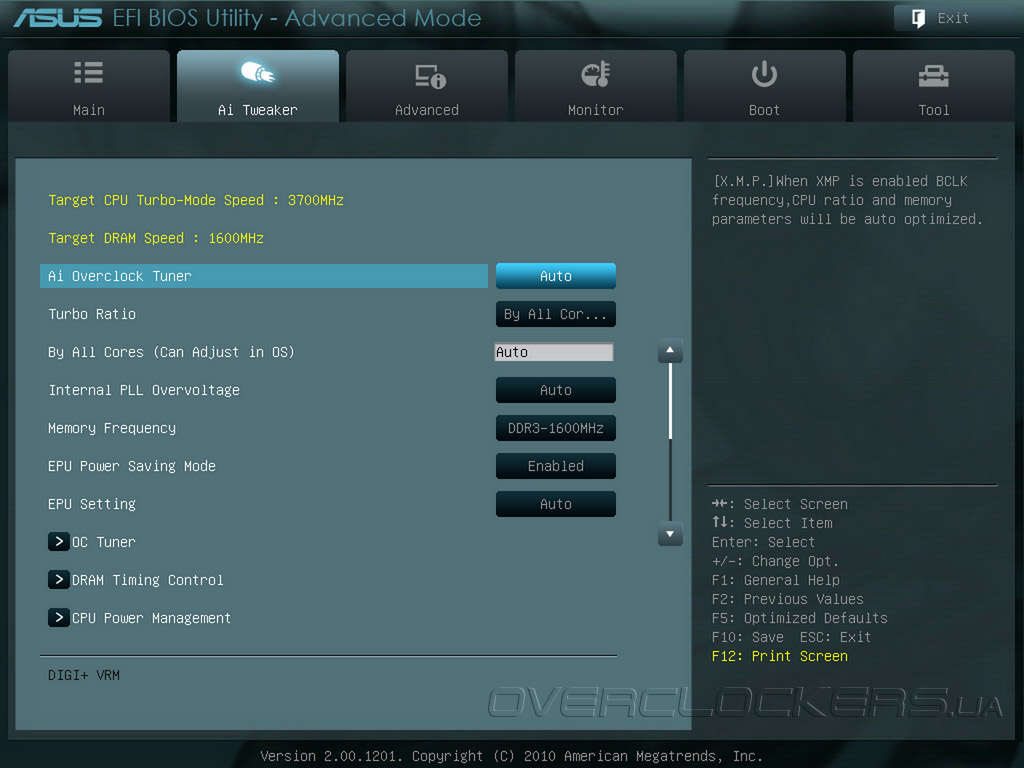Click Target CPU Turbo-Mode Speed text
This screenshot has height=768, width=1024.
click(x=196, y=200)
